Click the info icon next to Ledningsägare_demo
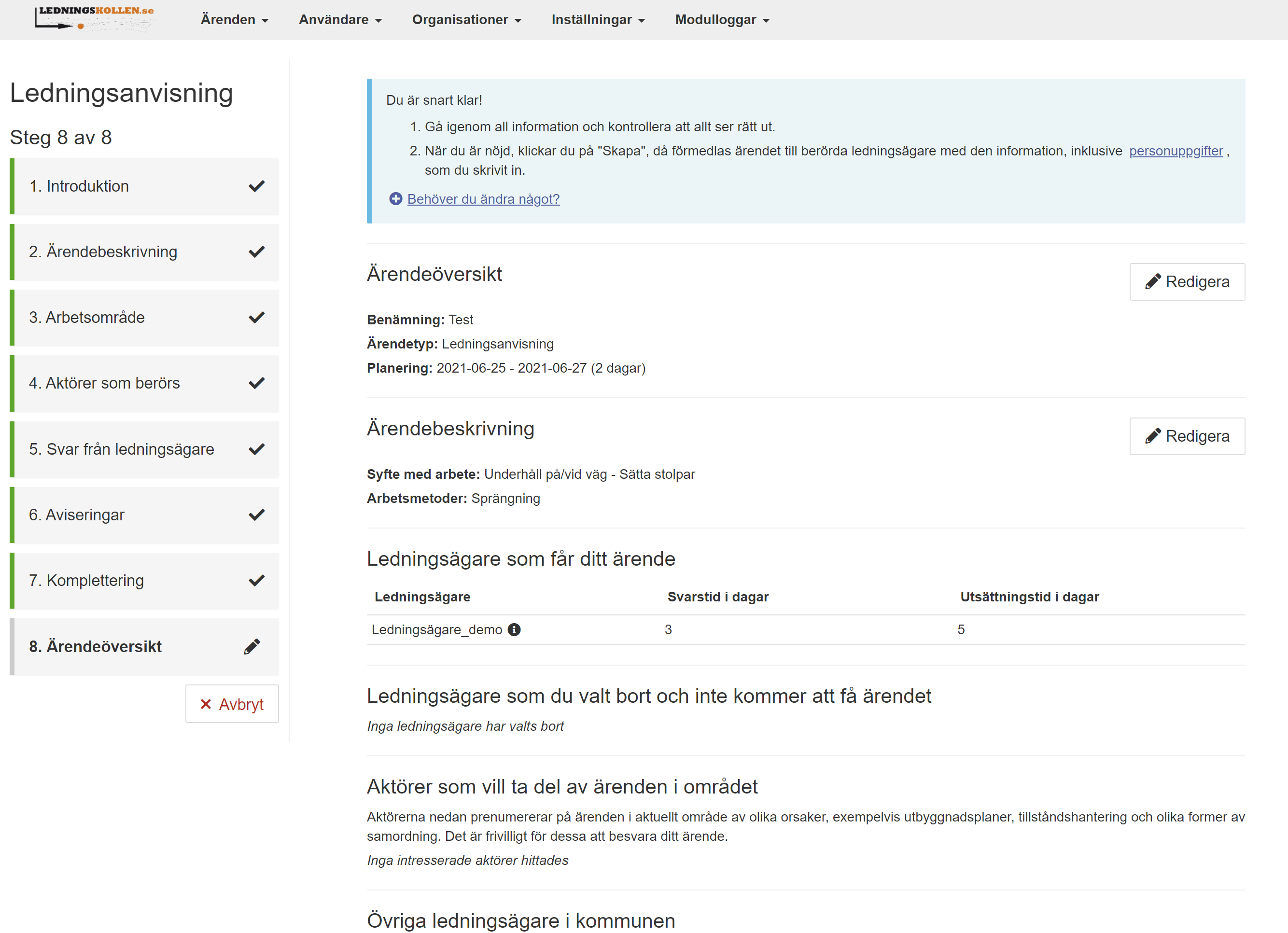The width and height of the screenshot is (1288, 933). 514,629
